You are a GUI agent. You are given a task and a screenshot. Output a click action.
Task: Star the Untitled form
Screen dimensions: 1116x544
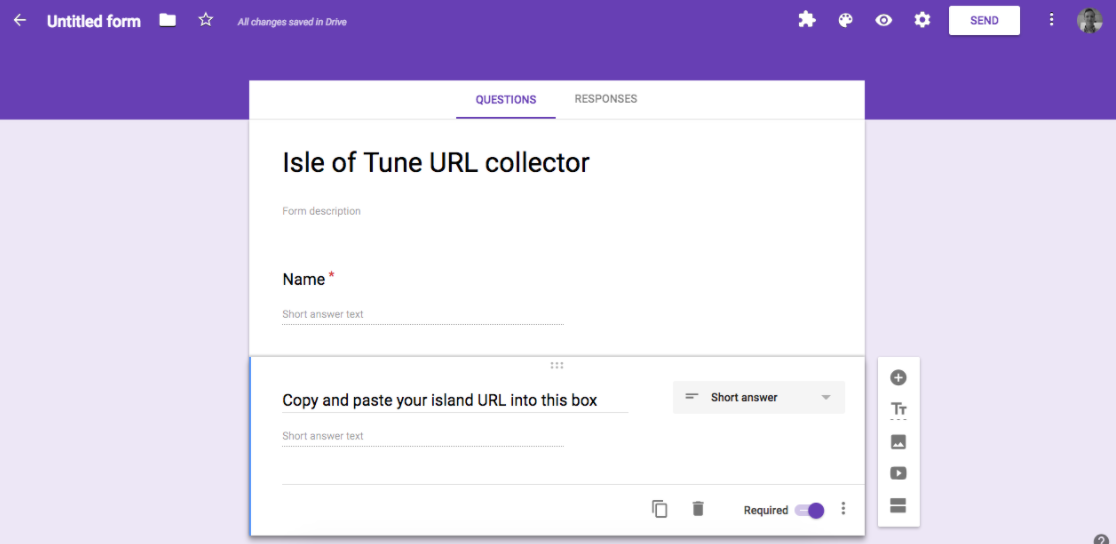(x=206, y=20)
